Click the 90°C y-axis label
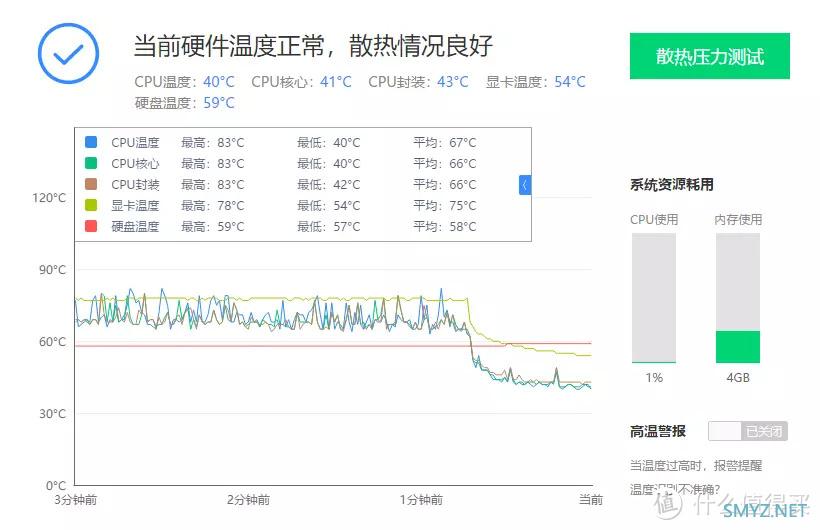This screenshot has width=820, height=530. pos(52,270)
